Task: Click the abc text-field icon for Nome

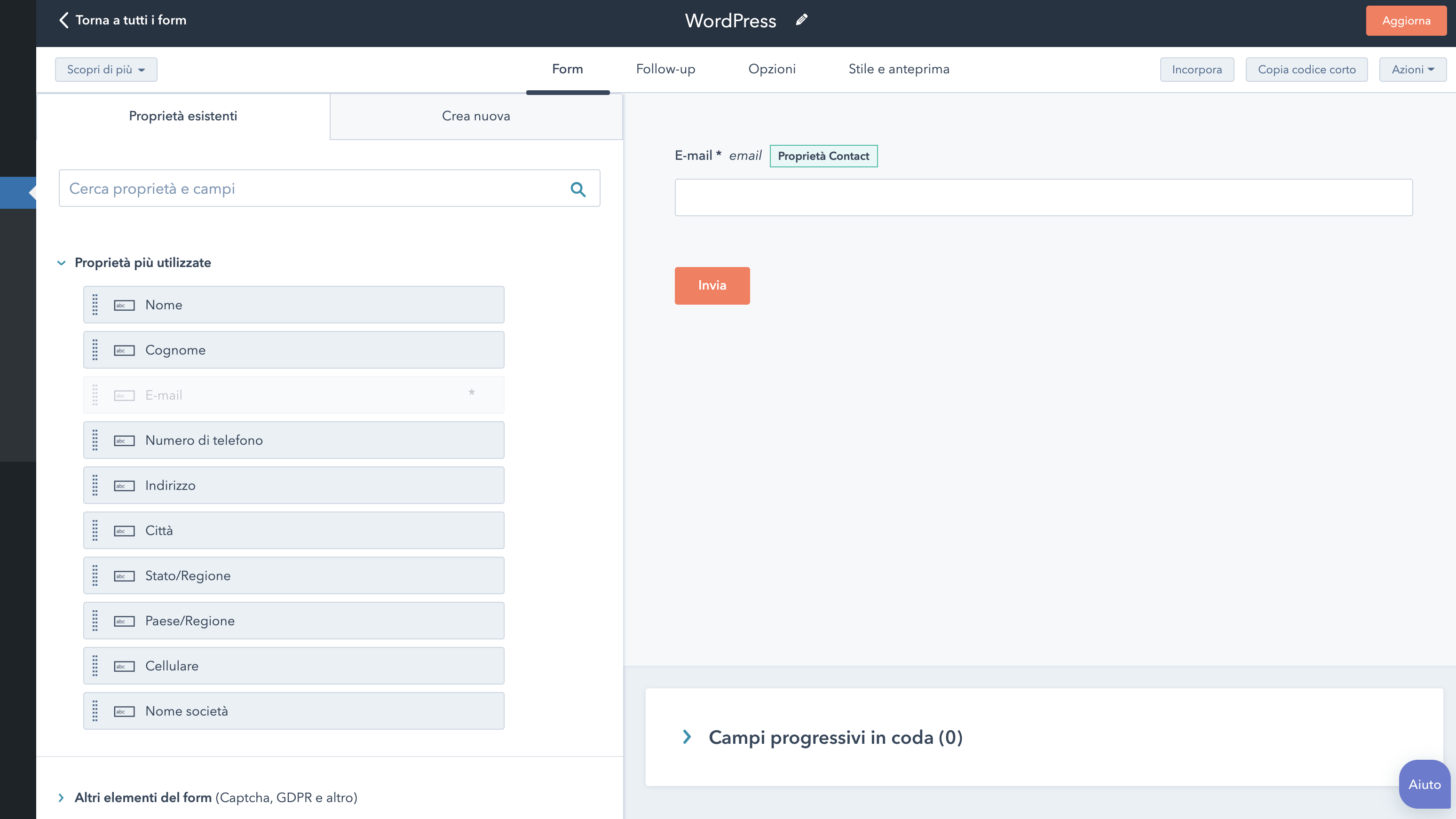Action: (124, 305)
